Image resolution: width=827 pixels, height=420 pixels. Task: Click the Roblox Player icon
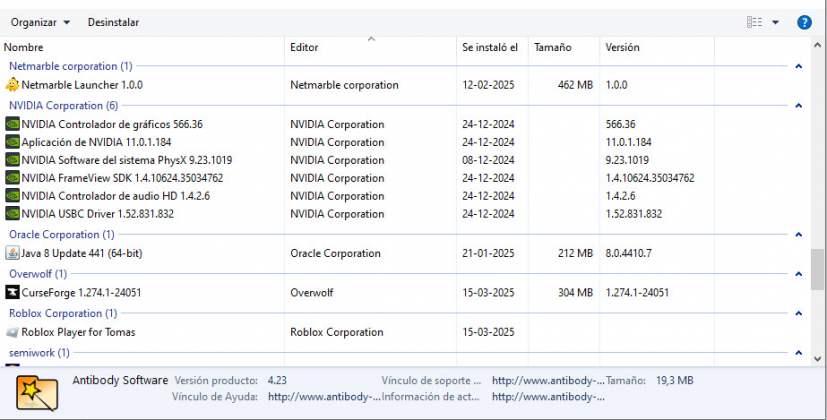coord(12,332)
